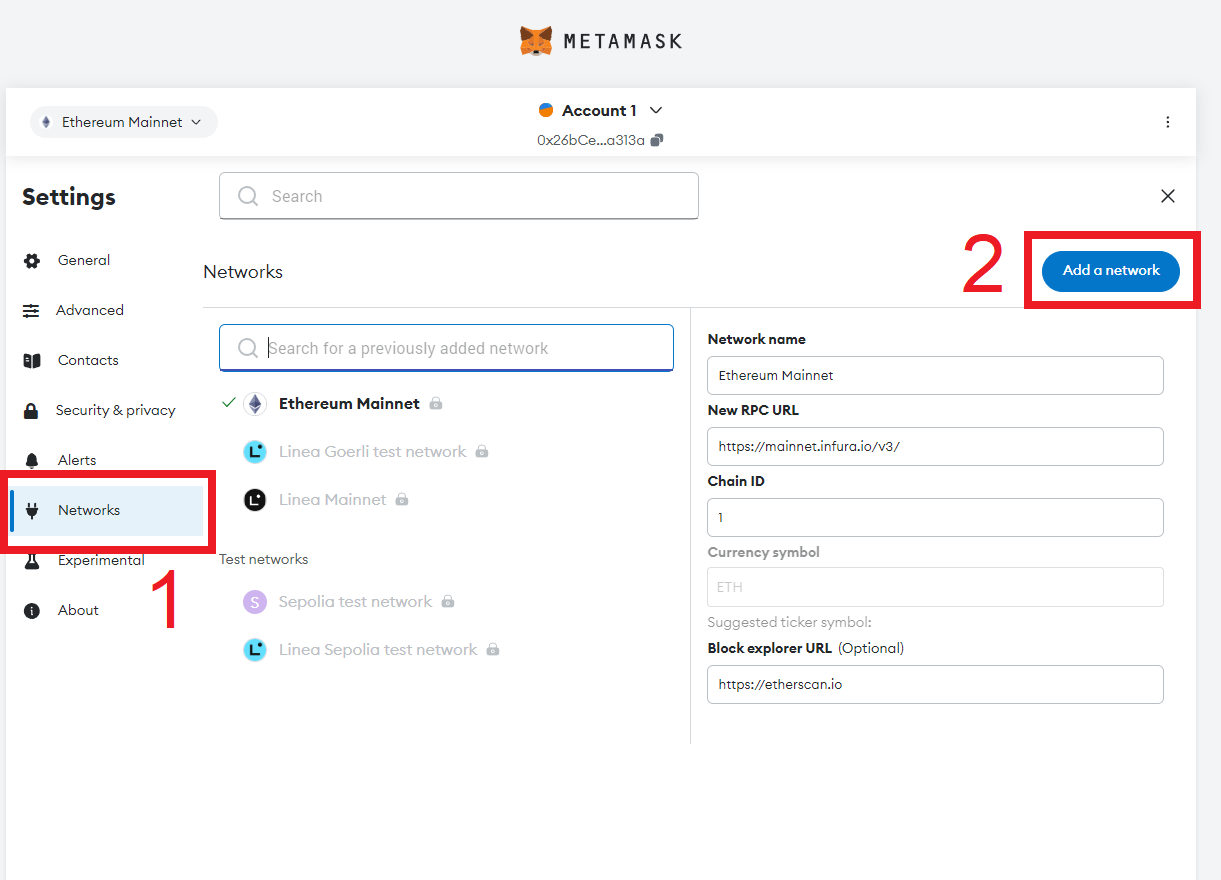Image resolution: width=1221 pixels, height=880 pixels.
Task: Open the three-dot account options menu
Action: (1167, 122)
